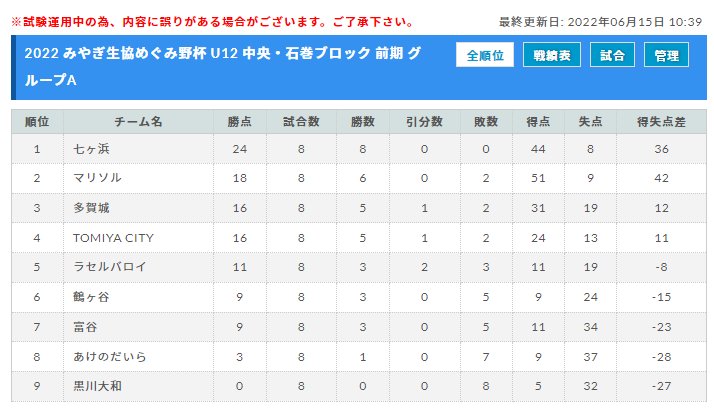Click the チーム名 column header
This screenshot has height=412, width=714.
pyautogui.click(x=138, y=122)
